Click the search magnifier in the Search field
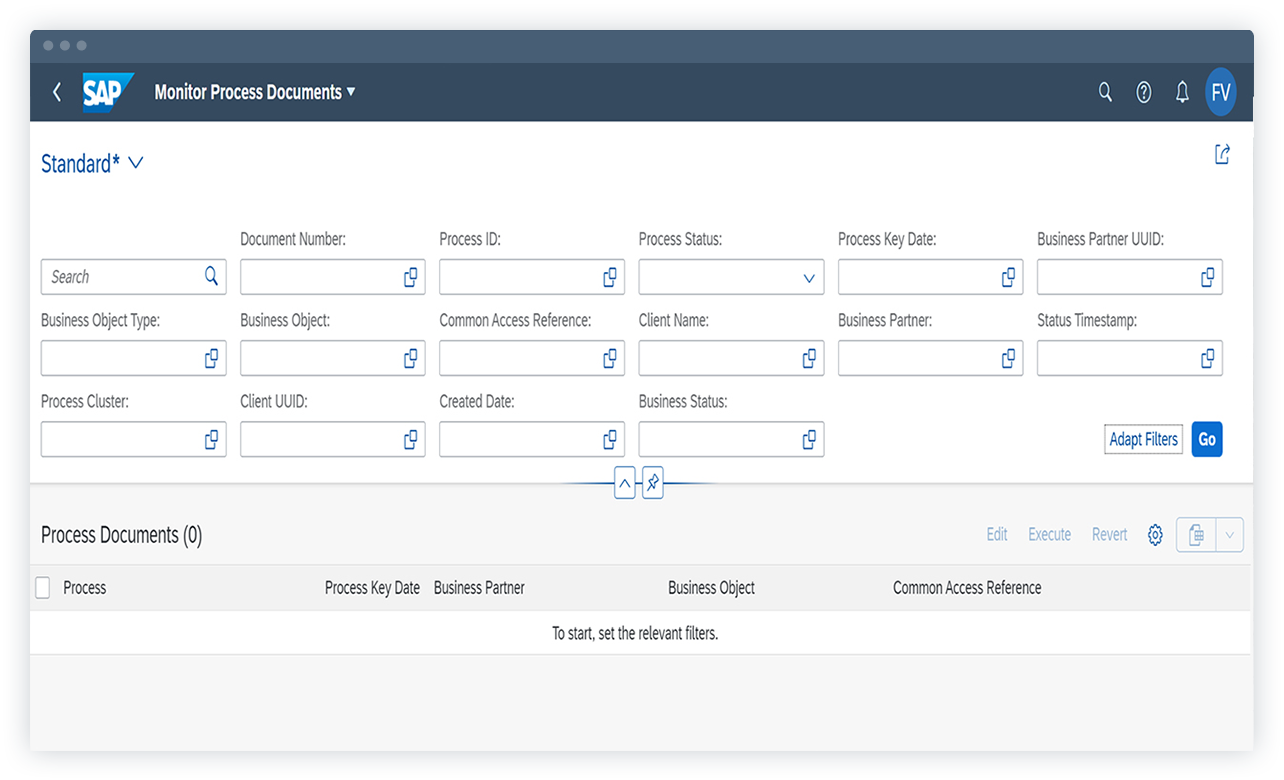The image size is (1284, 780). tap(211, 276)
